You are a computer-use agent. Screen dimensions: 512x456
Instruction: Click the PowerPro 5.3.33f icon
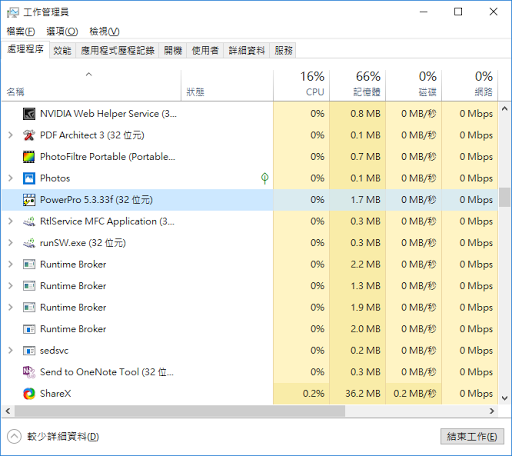pyautogui.click(x=29, y=200)
